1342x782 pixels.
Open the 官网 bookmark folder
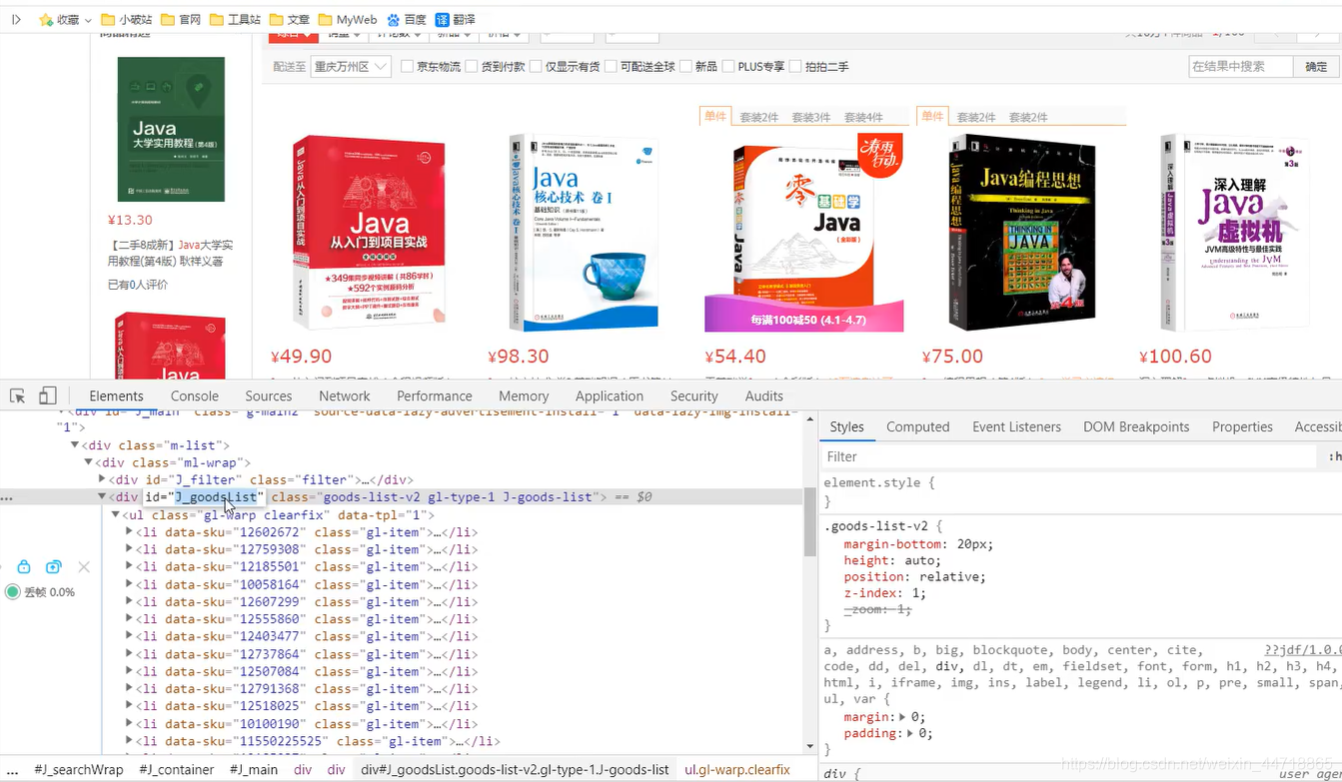pos(181,19)
